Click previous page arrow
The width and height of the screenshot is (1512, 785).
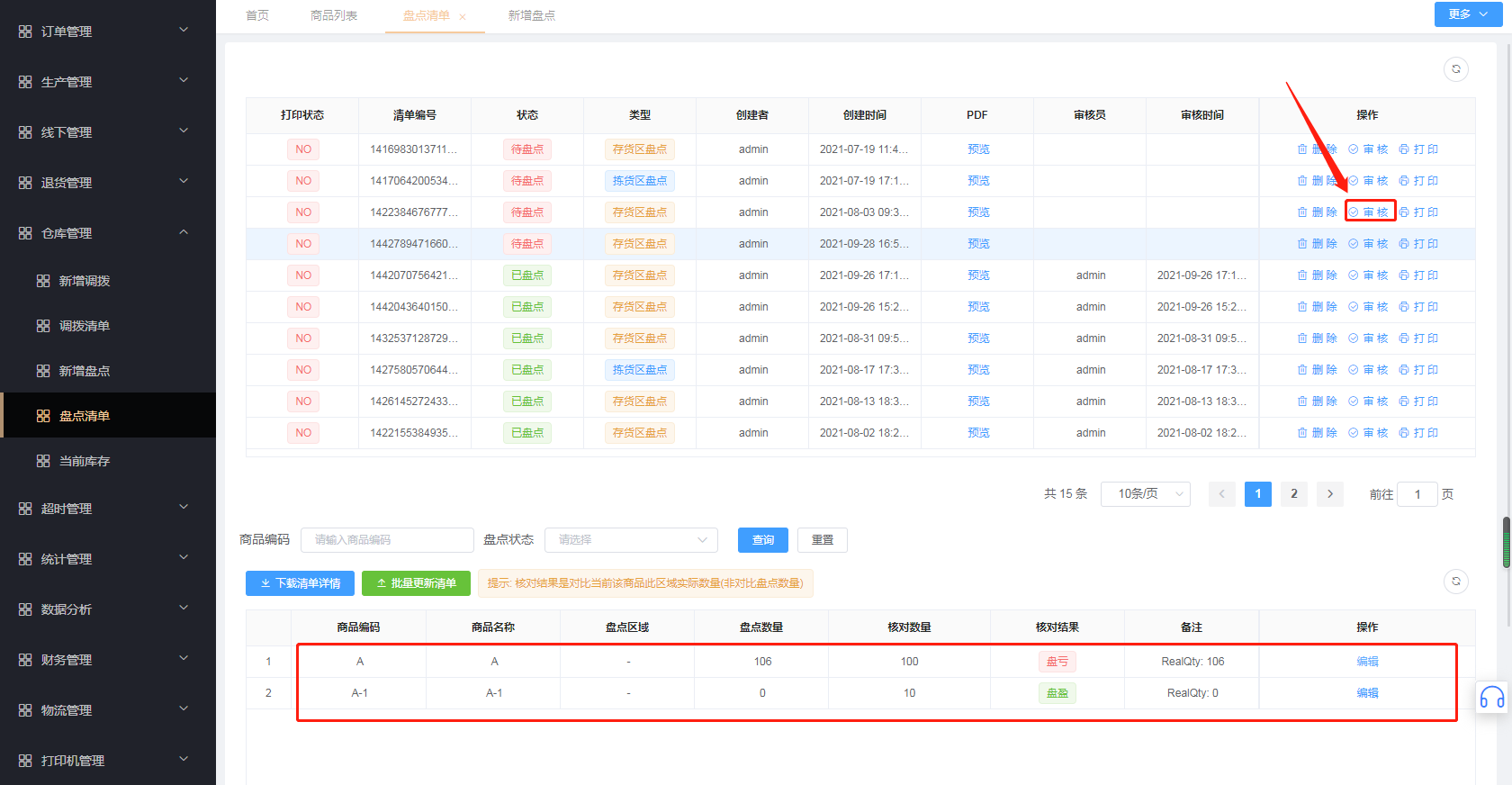coord(1222,494)
